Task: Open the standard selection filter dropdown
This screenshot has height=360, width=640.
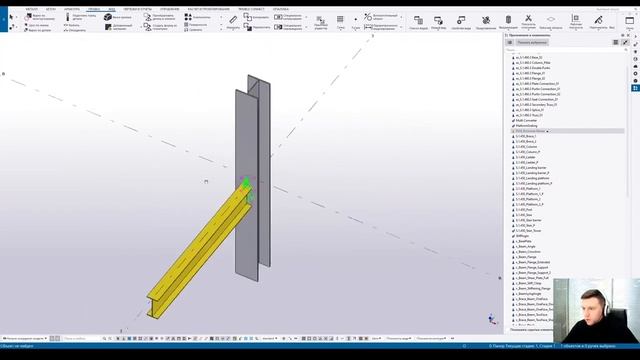Action: point(269,338)
